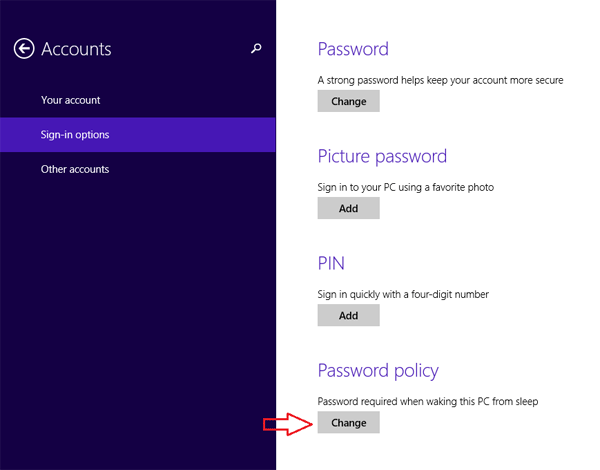Click the Picture password heading

[382, 156]
